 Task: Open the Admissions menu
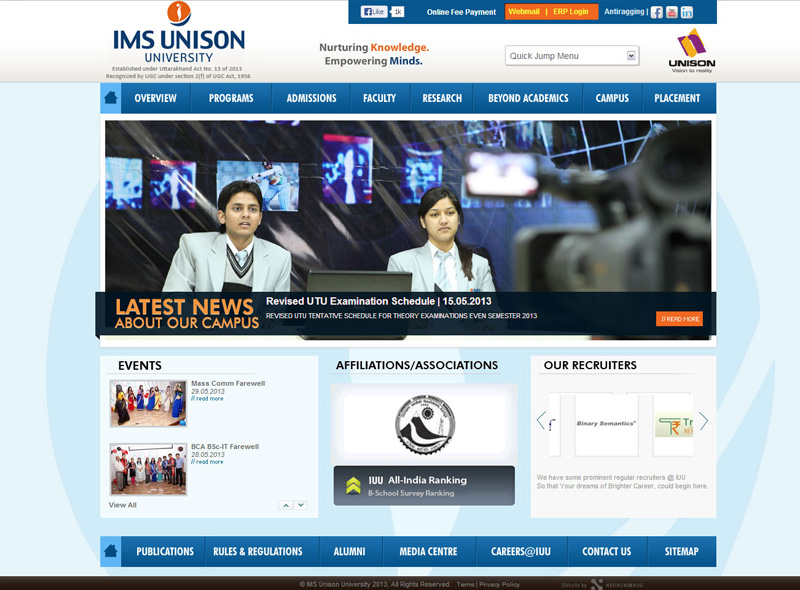tap(311, 98)
